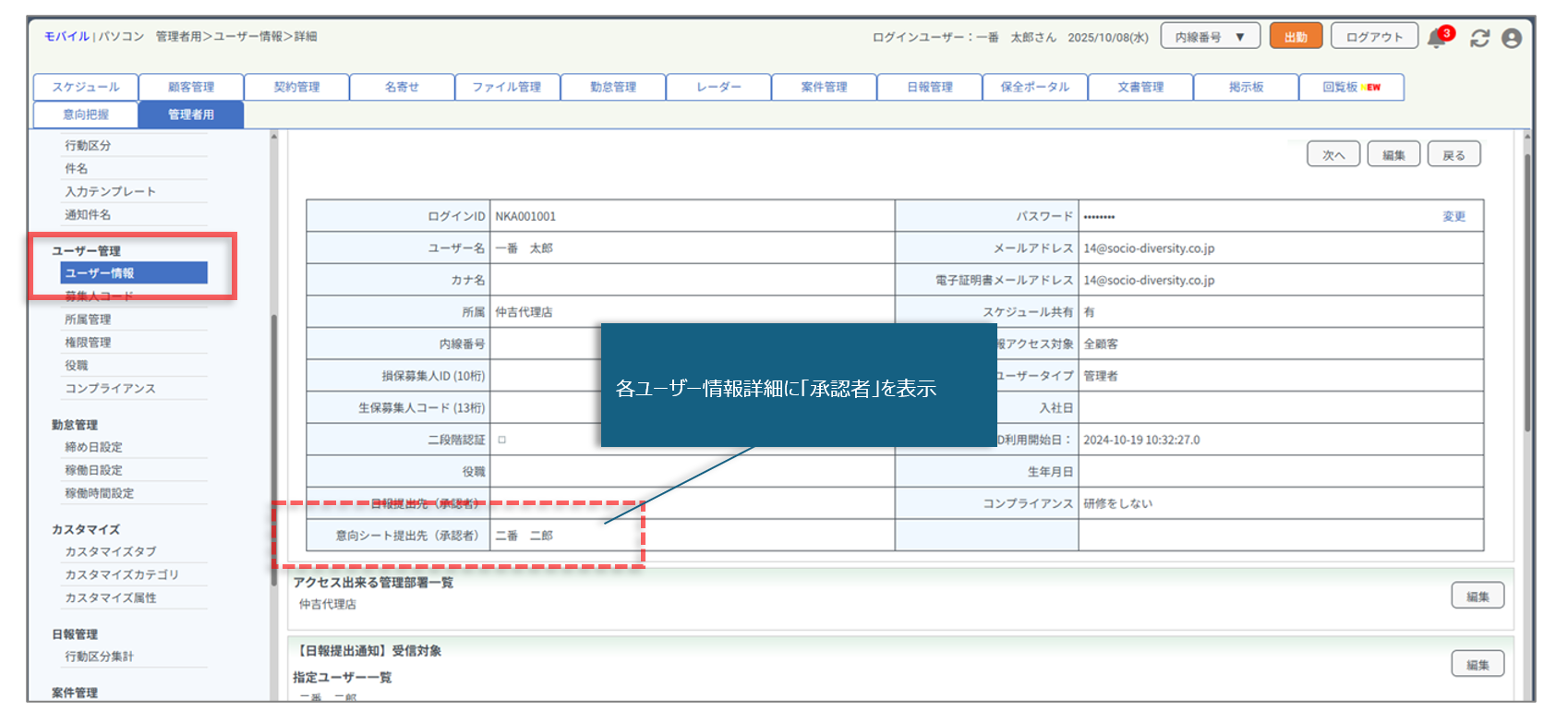The height and width of the screenshot is (724, 1568).
Task: Click the モバイル link at top left
Action: point(66,37)
